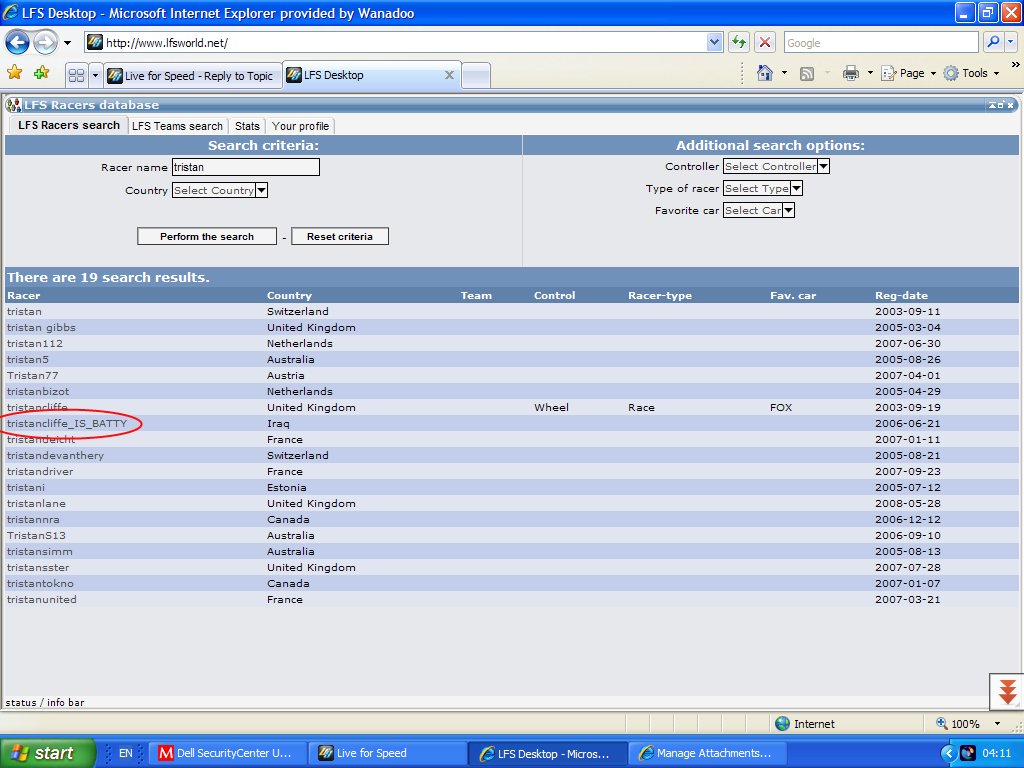Select racer tristancliffe_IS_BATTY row
1024x768 pixels.
(x=512, y=424)
